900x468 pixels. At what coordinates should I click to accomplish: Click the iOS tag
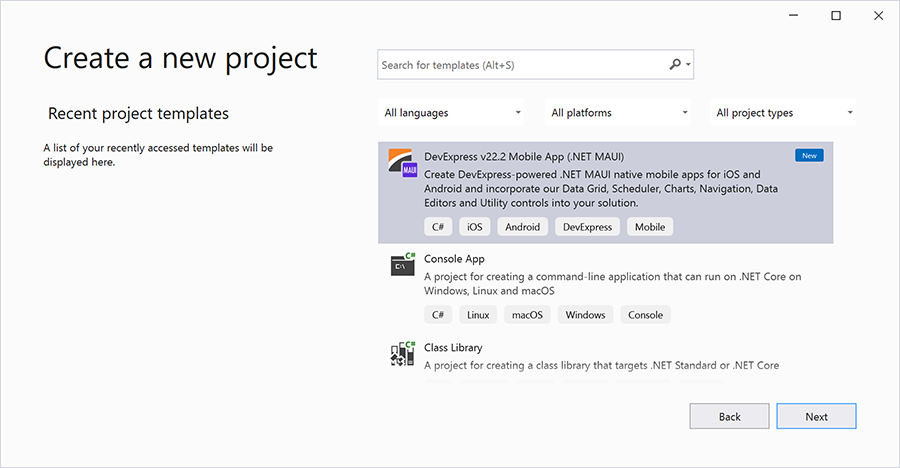click(x=475, y=227)
